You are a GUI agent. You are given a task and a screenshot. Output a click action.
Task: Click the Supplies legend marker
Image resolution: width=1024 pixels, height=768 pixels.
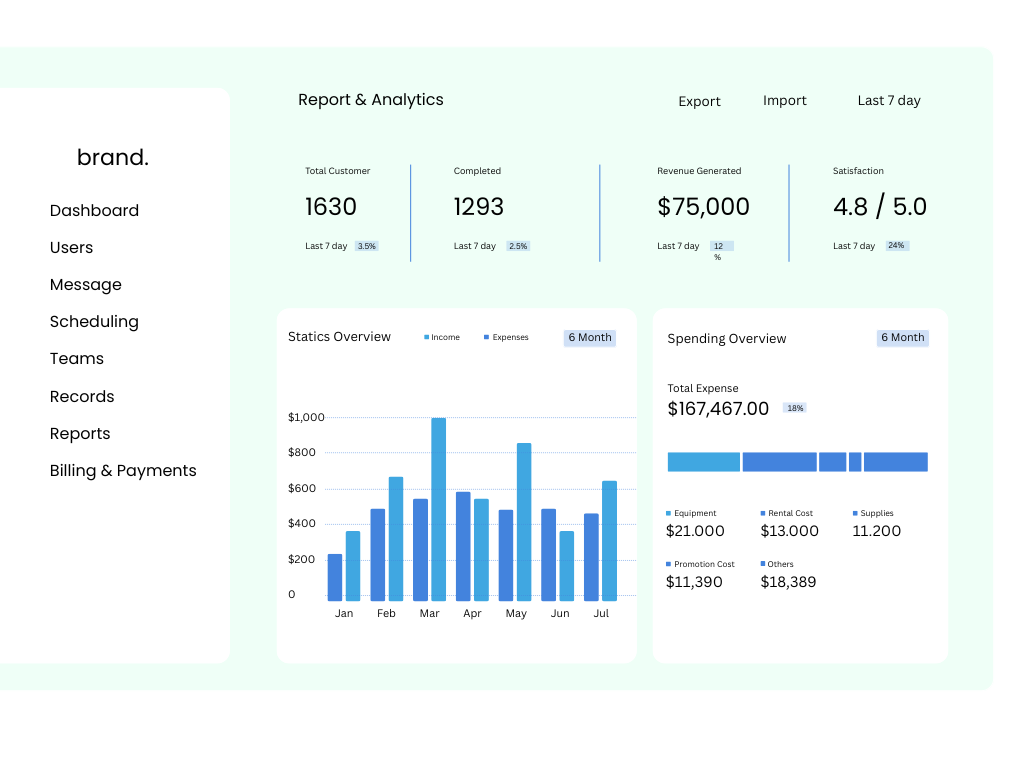pyautogui.click(x=855, y=514)
